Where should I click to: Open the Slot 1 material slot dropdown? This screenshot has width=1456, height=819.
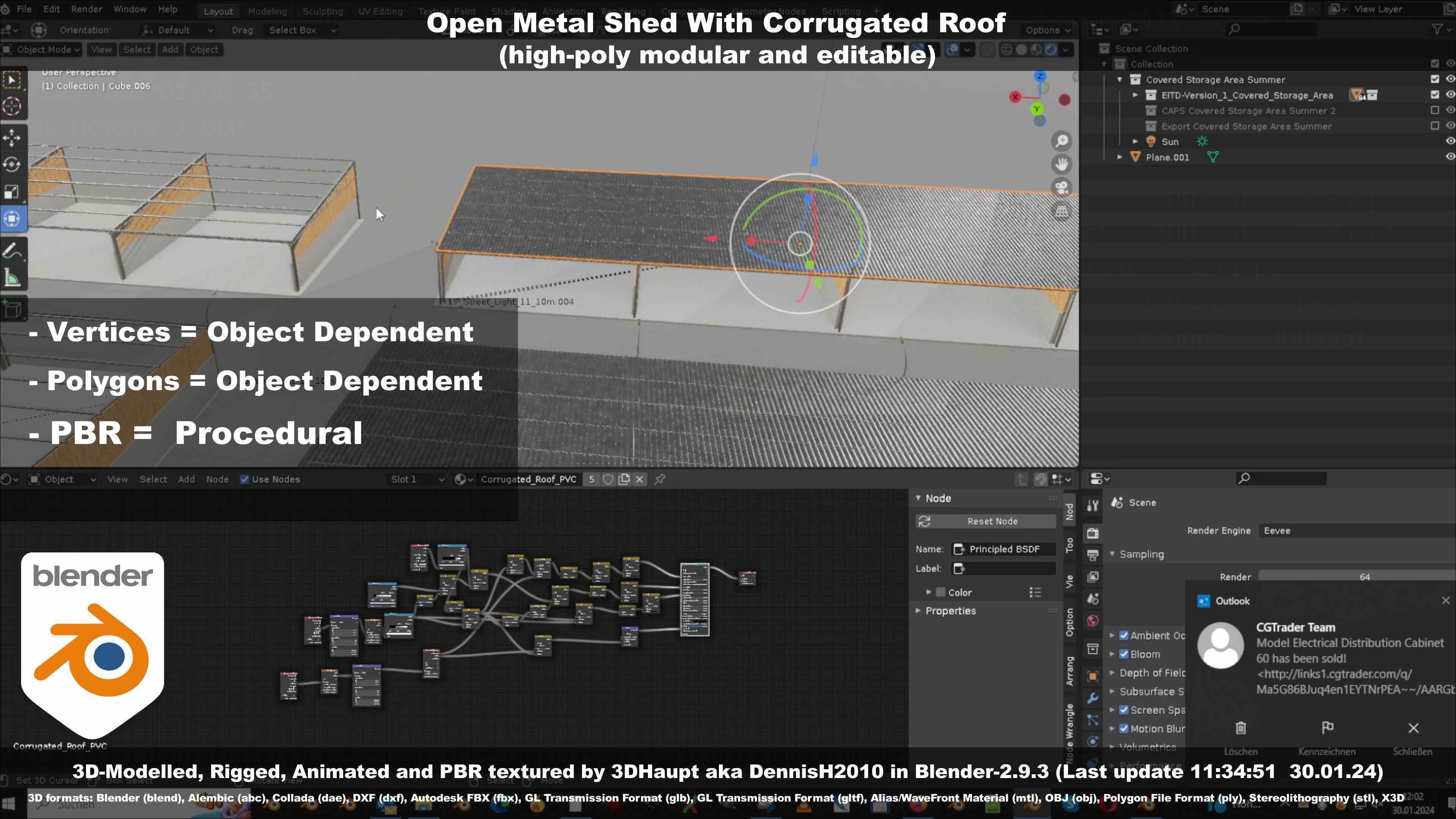417,479
